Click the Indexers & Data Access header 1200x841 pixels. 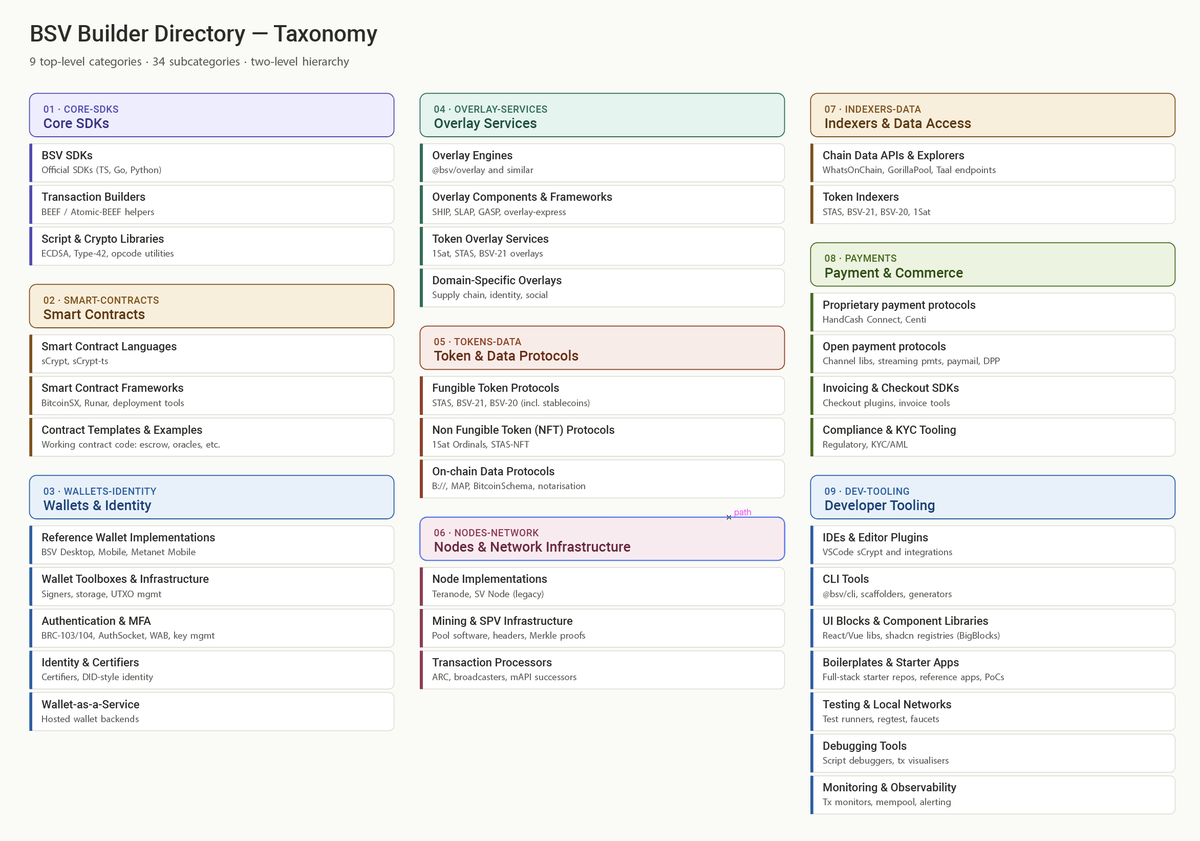click(993, 115)
